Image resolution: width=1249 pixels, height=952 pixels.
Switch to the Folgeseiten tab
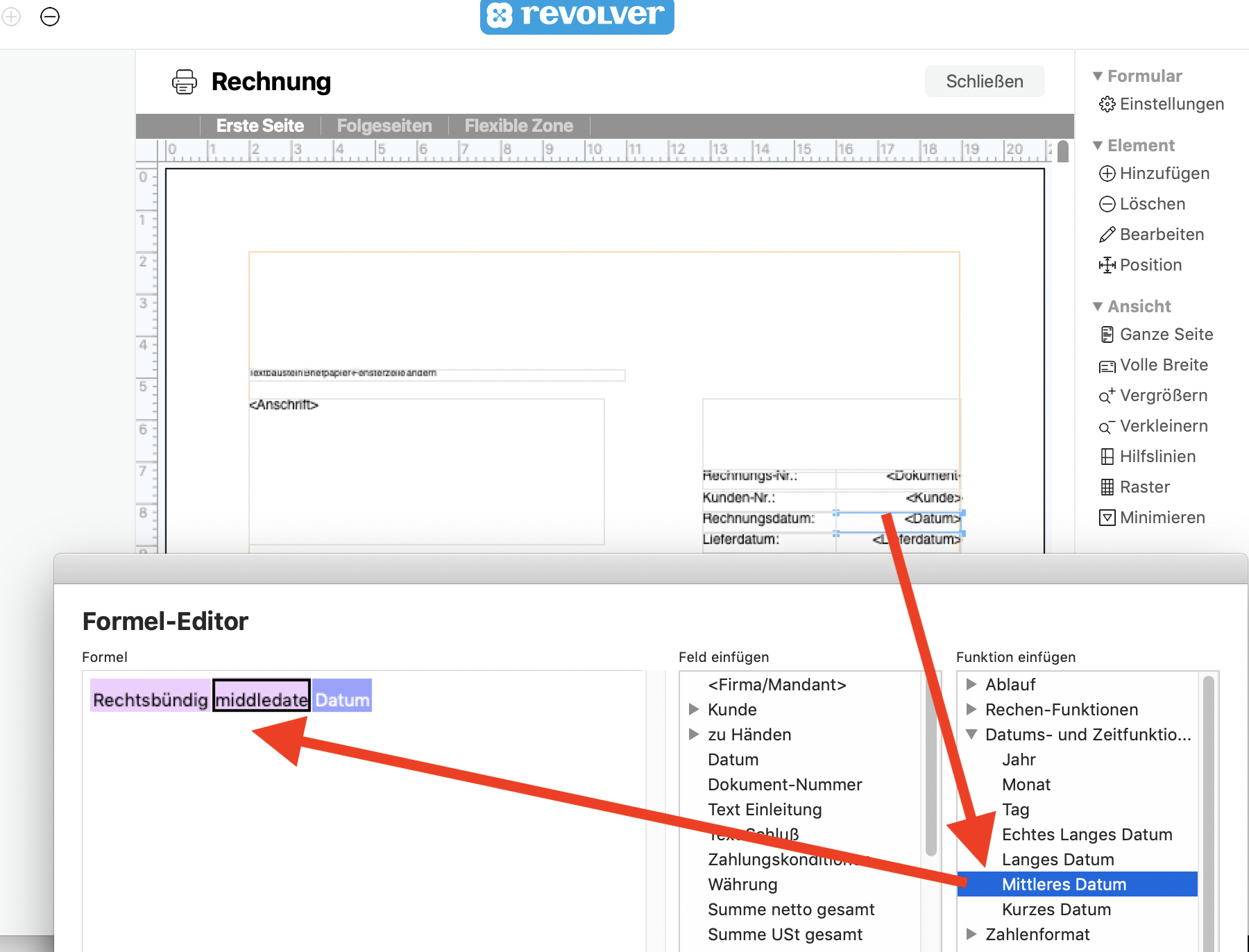coord(384,126)
